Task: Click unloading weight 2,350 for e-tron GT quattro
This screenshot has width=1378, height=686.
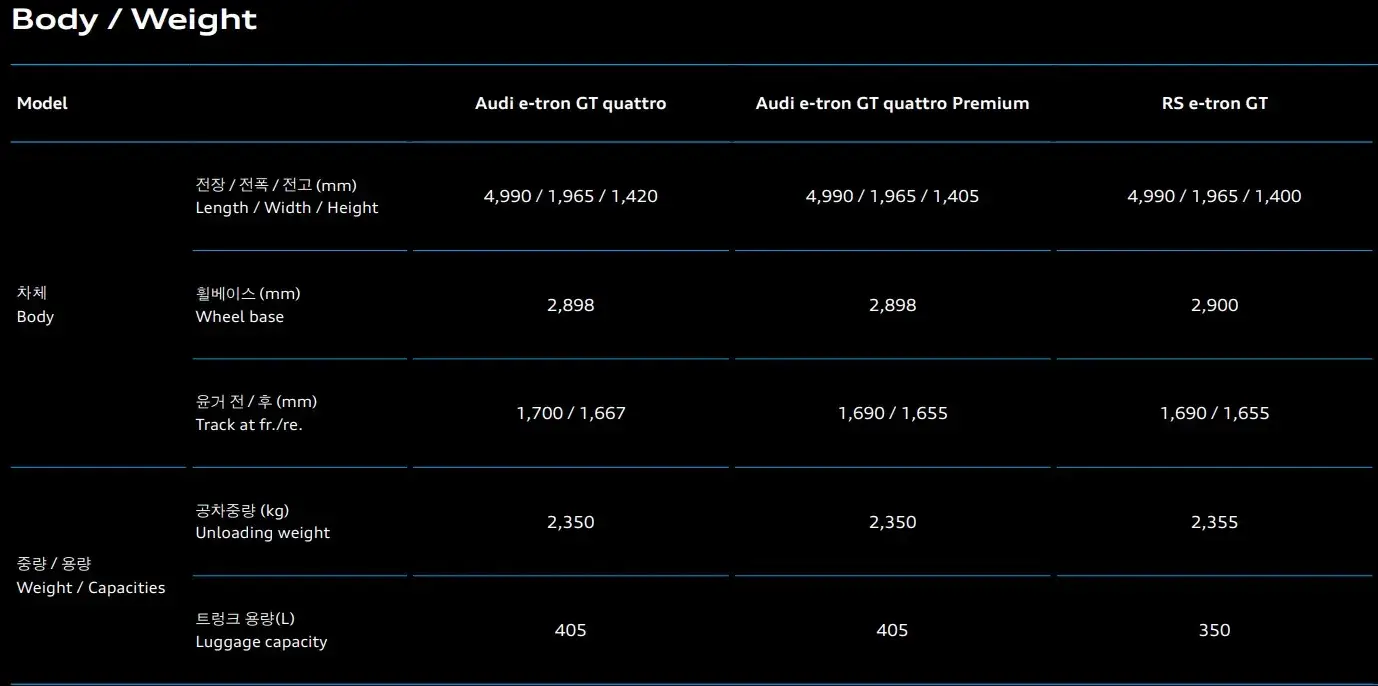Action: (571, 522)
